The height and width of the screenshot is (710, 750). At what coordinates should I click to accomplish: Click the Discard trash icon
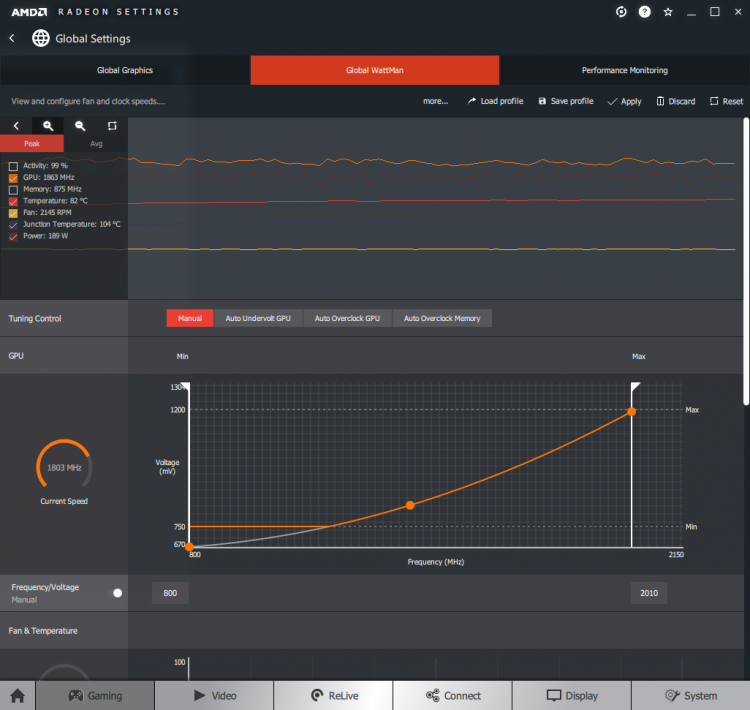[660, 101]
